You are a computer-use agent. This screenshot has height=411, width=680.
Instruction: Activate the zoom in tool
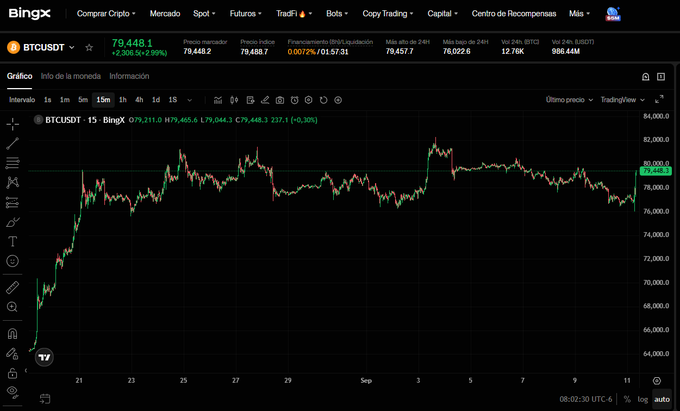(x=13, y=307)
